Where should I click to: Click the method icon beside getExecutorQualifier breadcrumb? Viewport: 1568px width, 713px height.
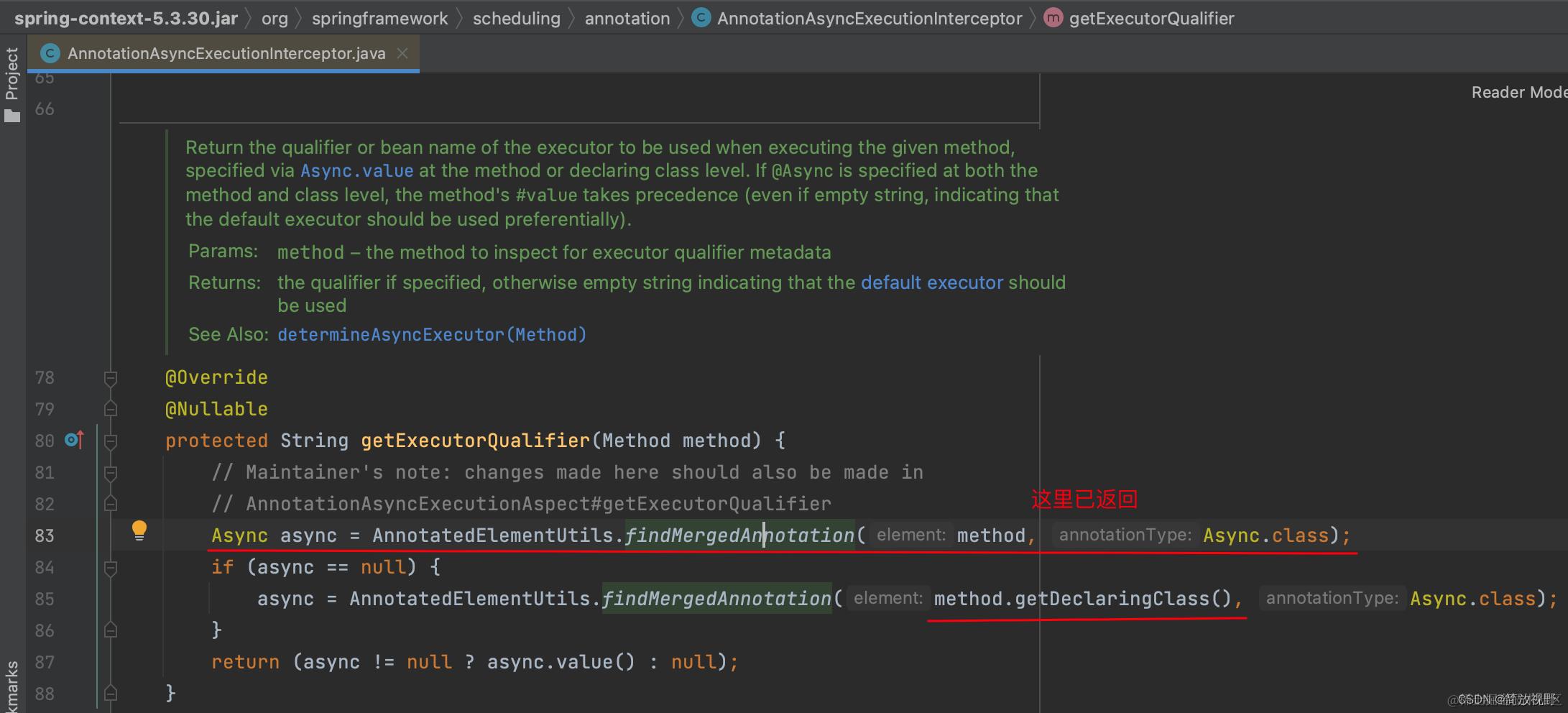[1053, 18]
